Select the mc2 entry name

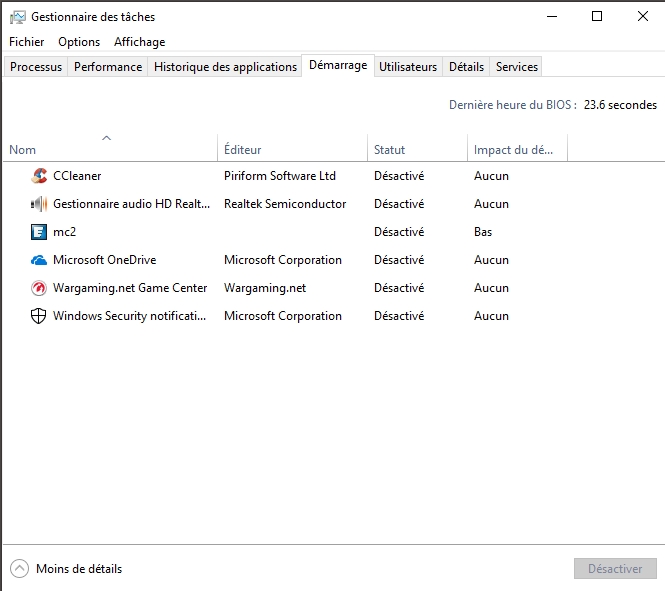point(64,232)
